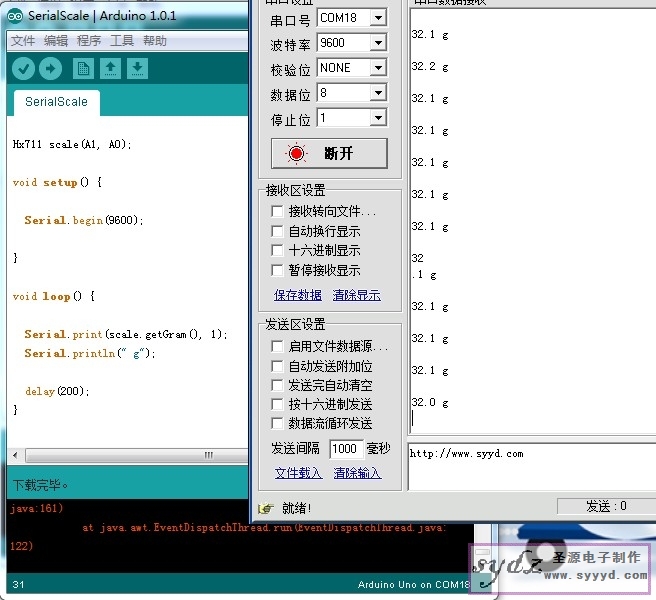The image size is (656, 600).
Task: Open the 文件 menu in Arduino
Action: pyautogui.click(x=23, y=41)
